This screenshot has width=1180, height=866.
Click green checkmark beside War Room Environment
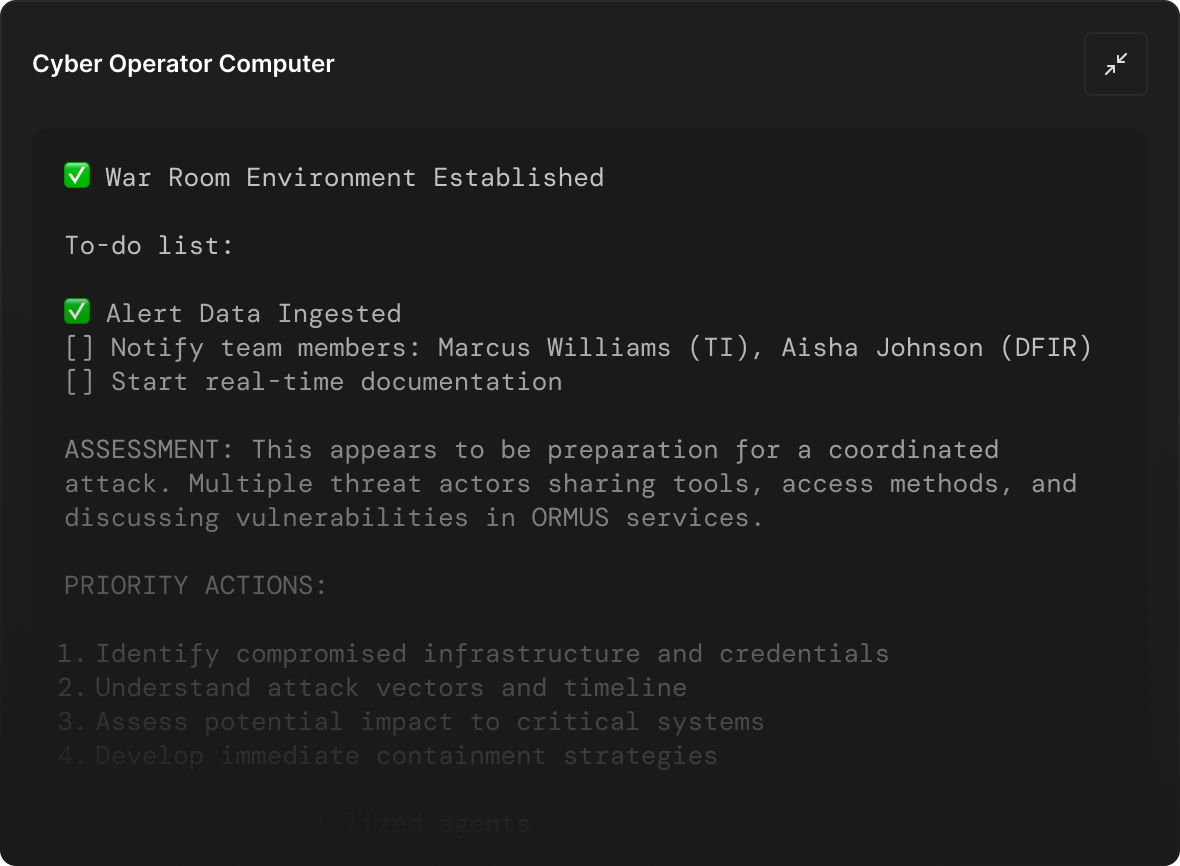[77, 177]
